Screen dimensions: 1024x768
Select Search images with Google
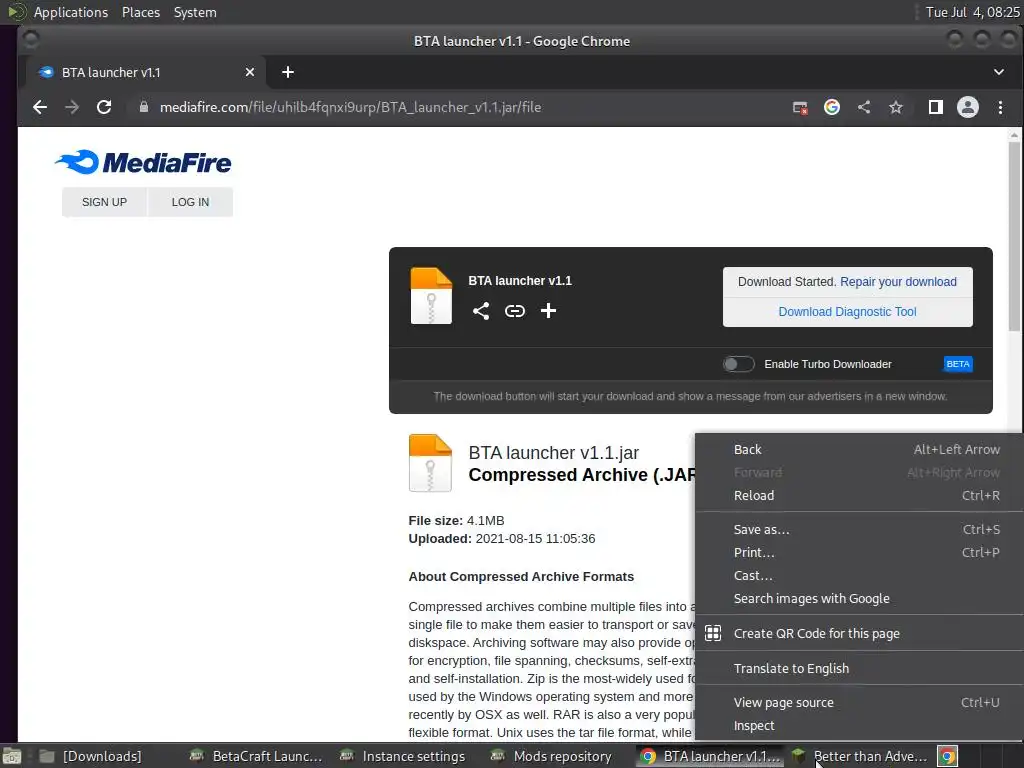(x=859, y=599)
